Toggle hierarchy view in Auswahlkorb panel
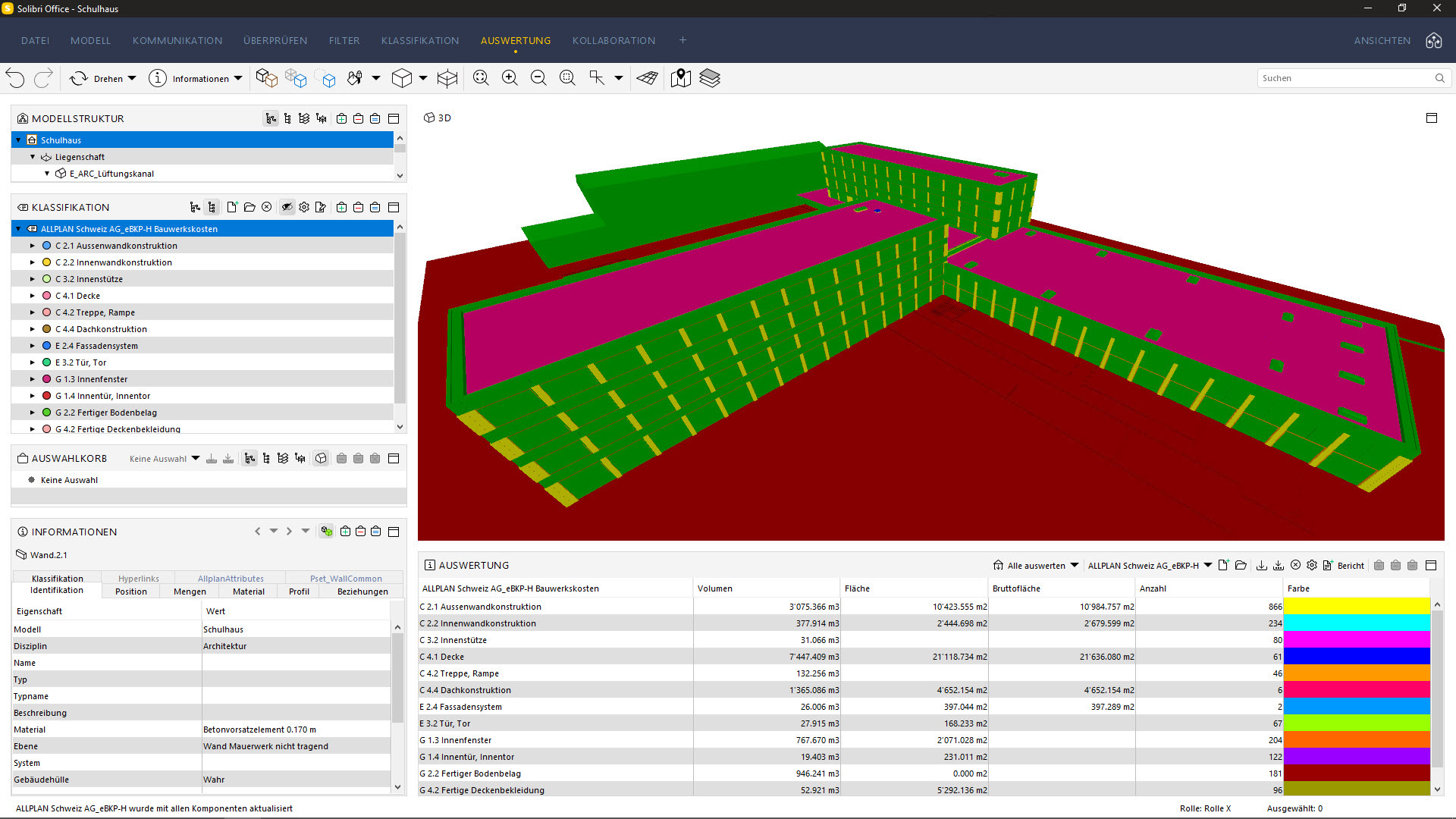Screen dimensions: 1456x819 (249, 458)
